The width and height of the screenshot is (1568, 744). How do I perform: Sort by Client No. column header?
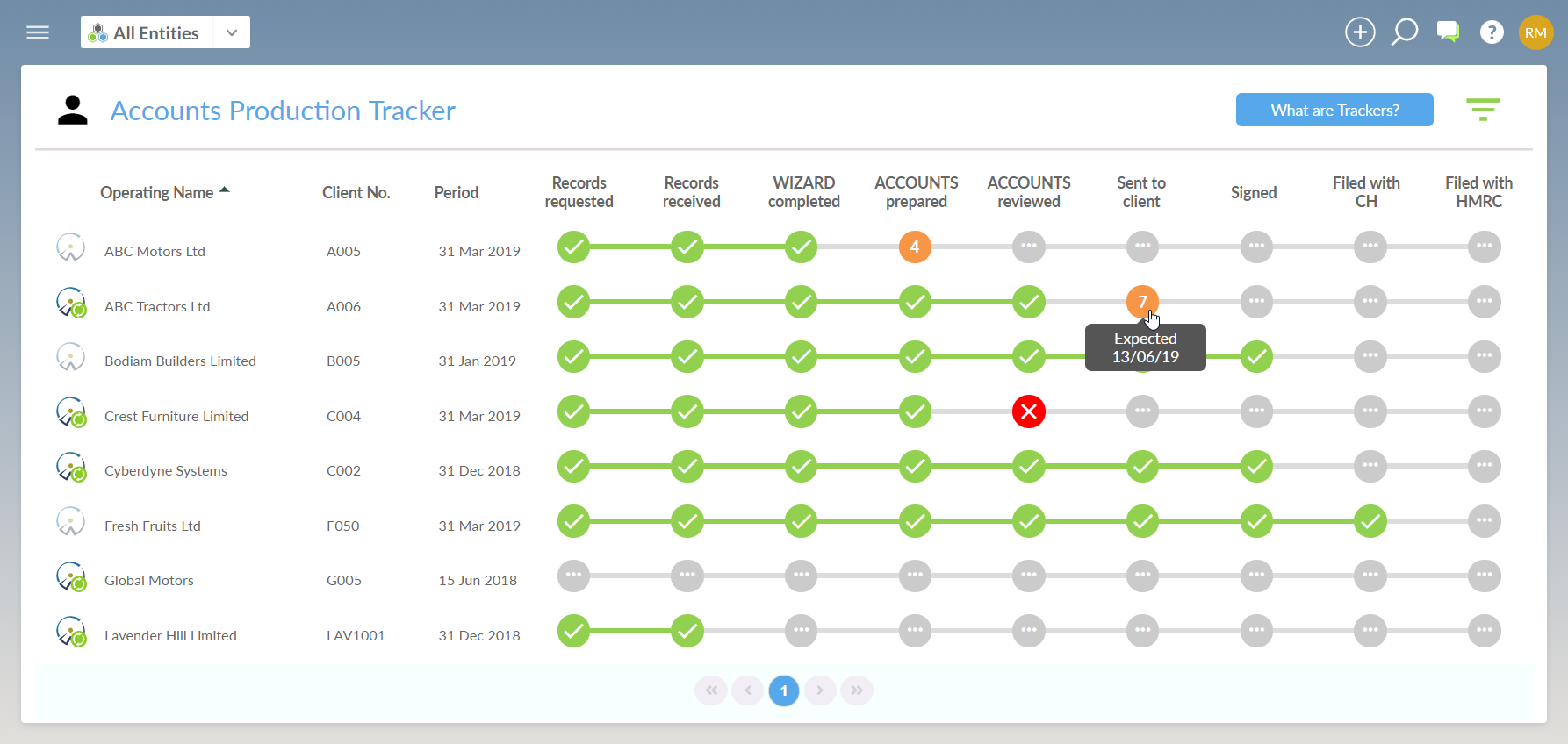coord(356,192)
